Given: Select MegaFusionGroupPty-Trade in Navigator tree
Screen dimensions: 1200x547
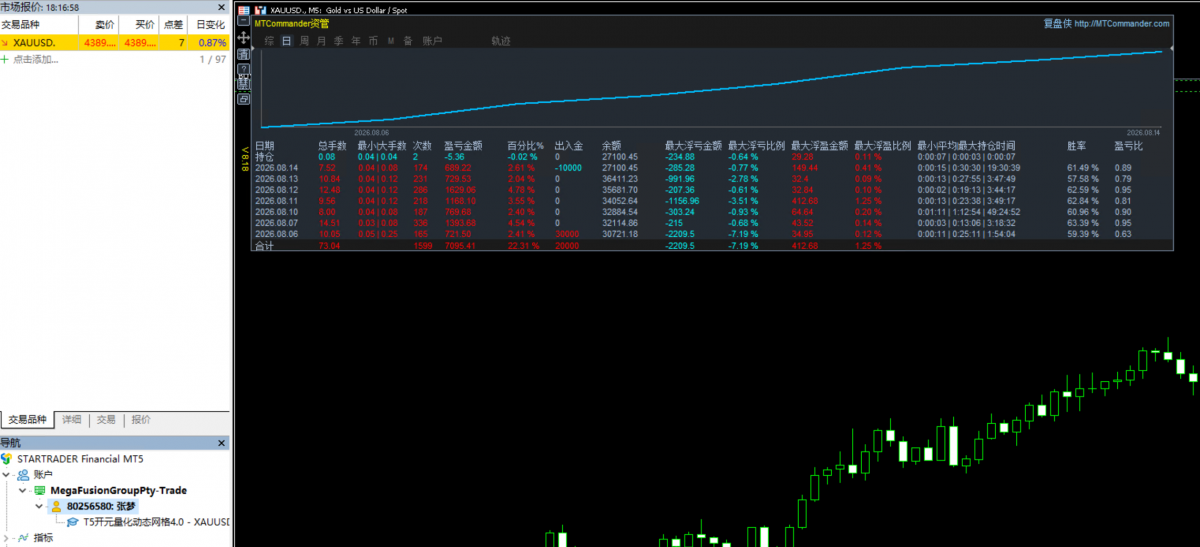Looking at the screenshot, I should click(118, 490).
